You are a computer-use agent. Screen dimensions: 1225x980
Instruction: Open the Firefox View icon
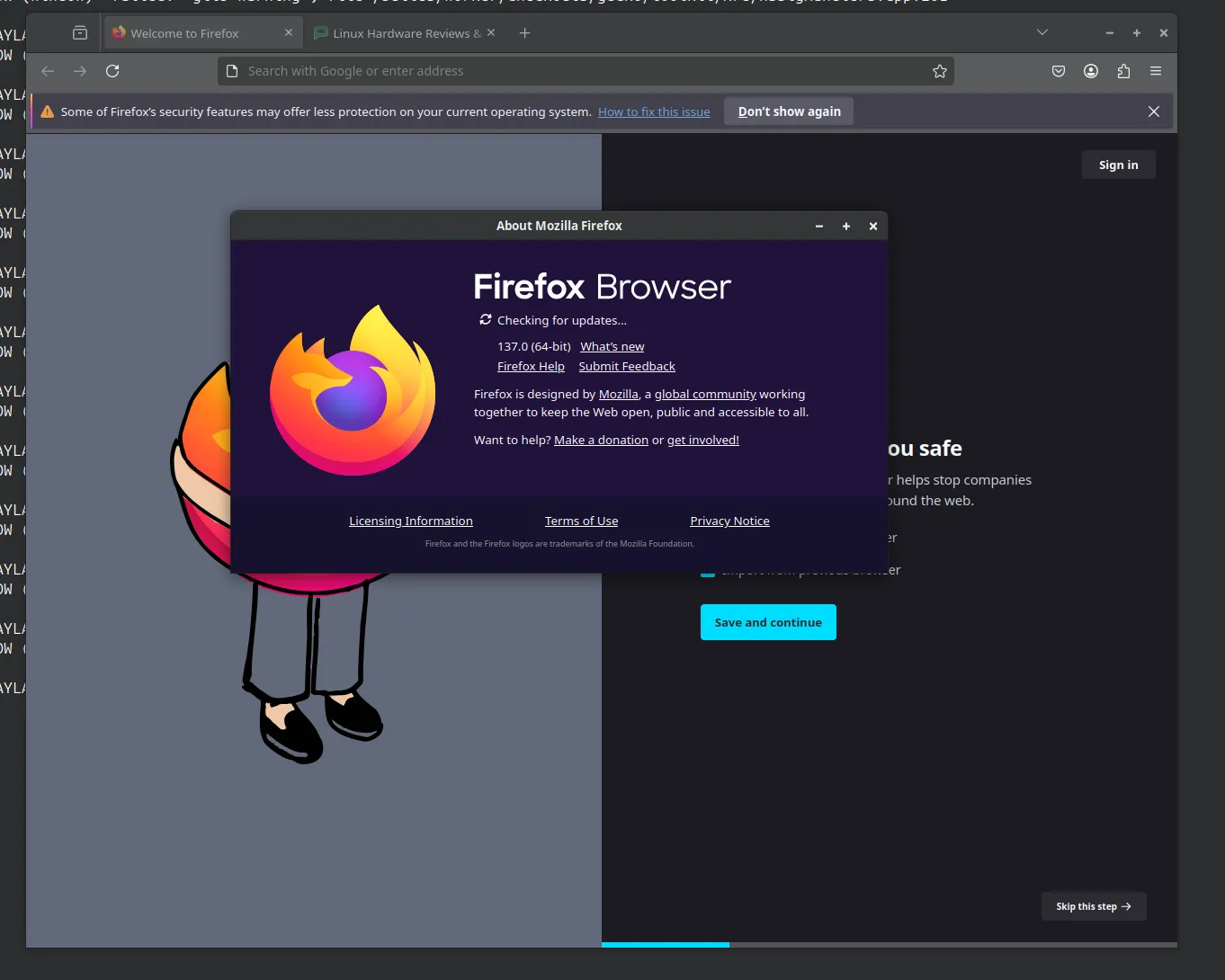[80, 33]
